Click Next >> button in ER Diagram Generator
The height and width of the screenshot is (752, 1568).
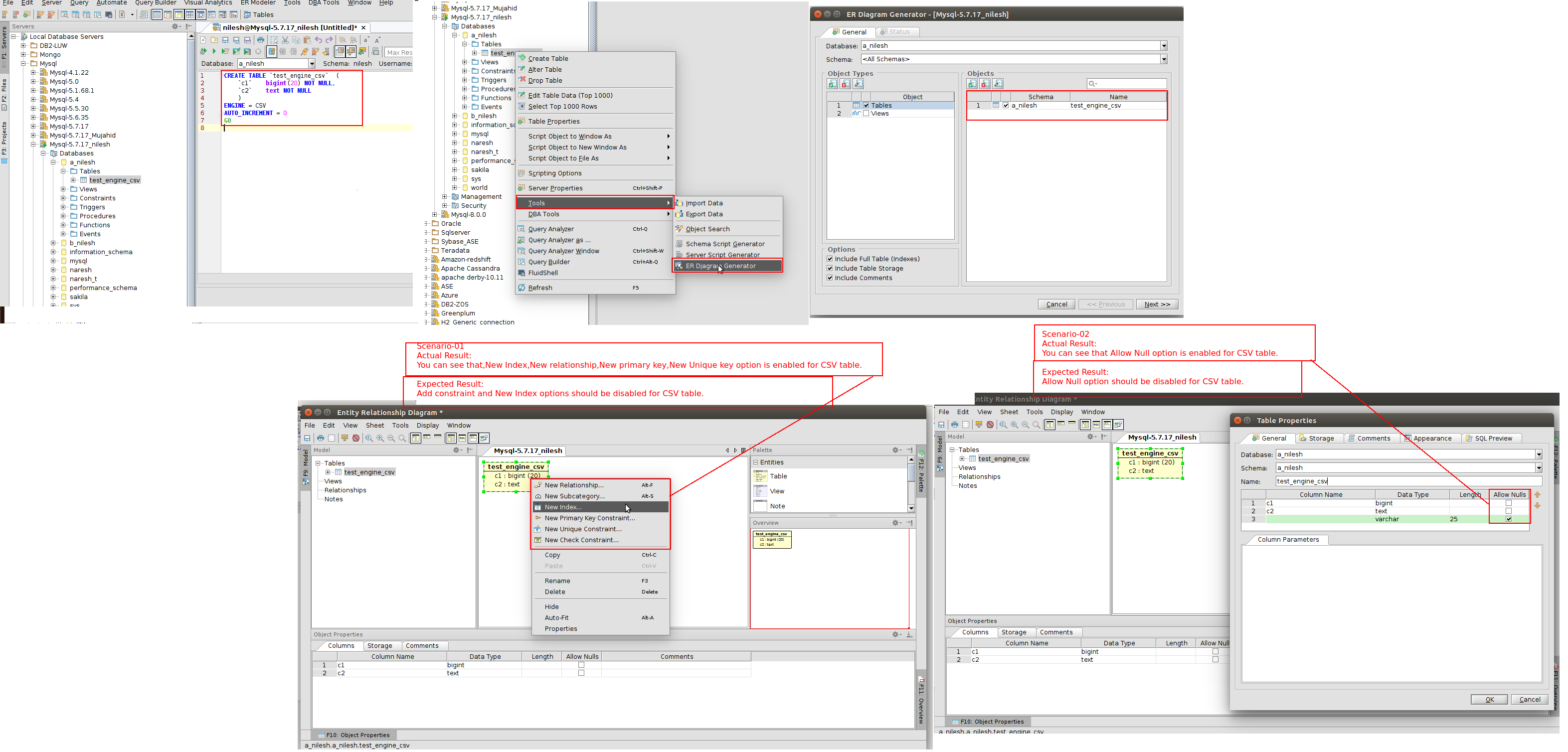coord(1157,304)
